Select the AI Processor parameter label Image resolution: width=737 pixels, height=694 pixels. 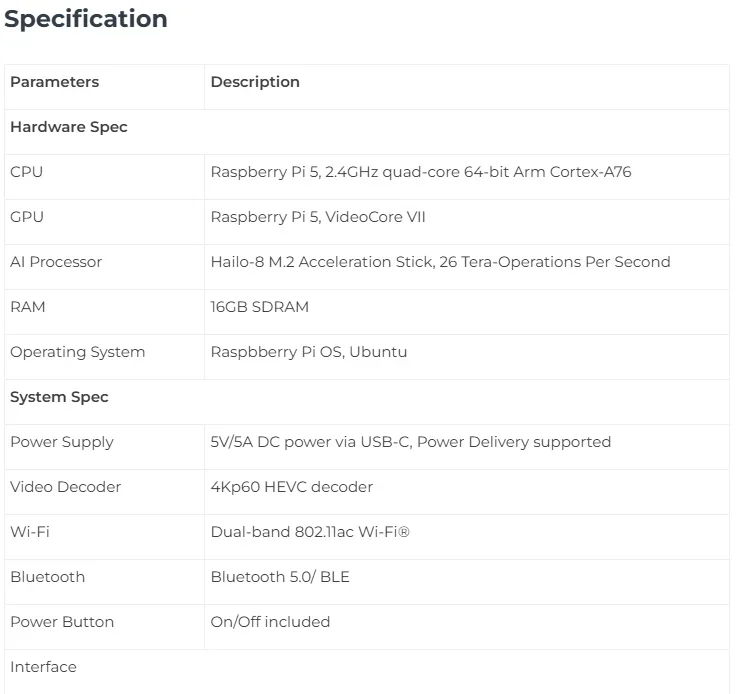point(56,262)
